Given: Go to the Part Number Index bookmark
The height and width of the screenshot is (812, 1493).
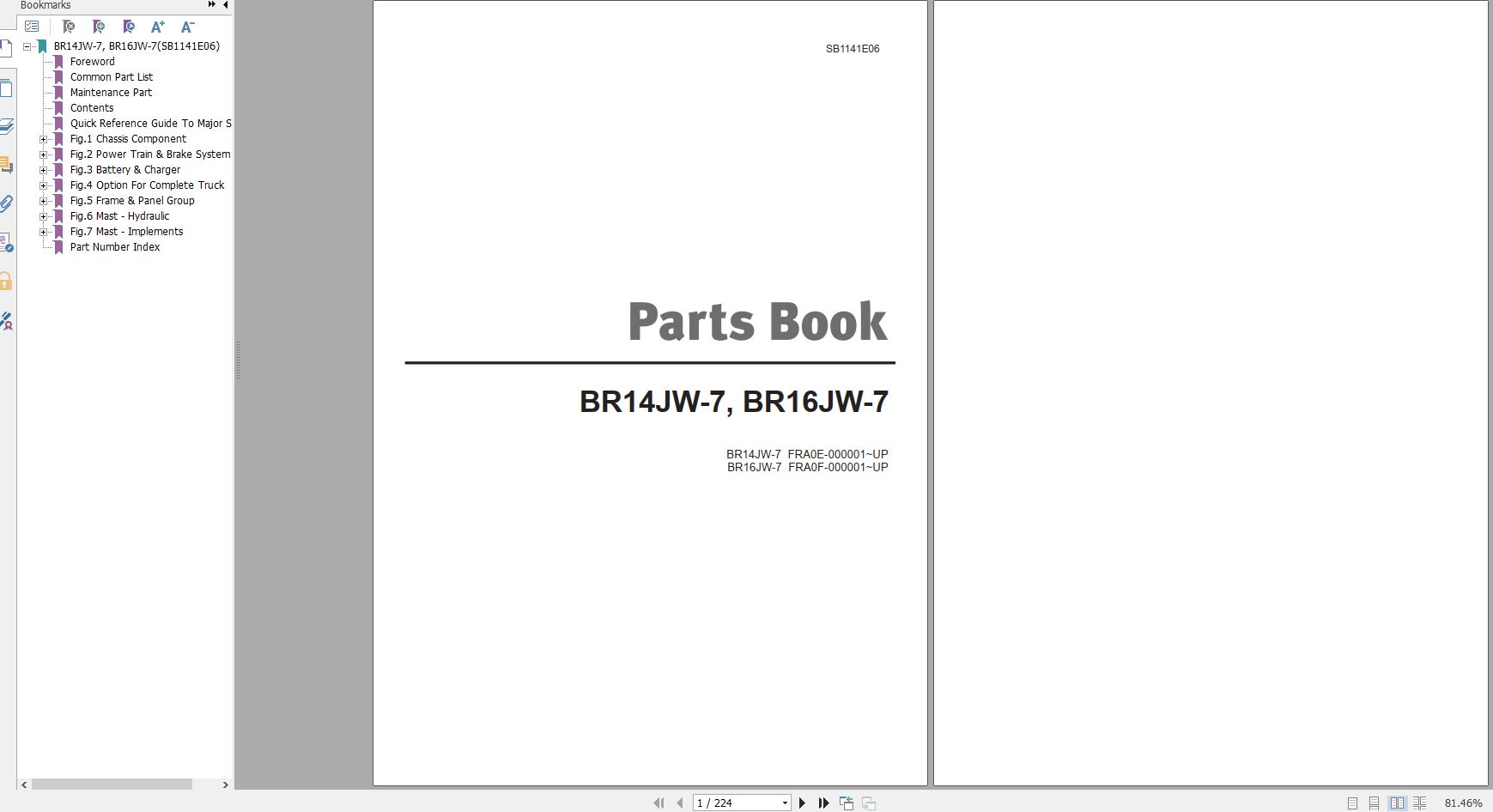Looking at the screenshot, I should 115,246.
